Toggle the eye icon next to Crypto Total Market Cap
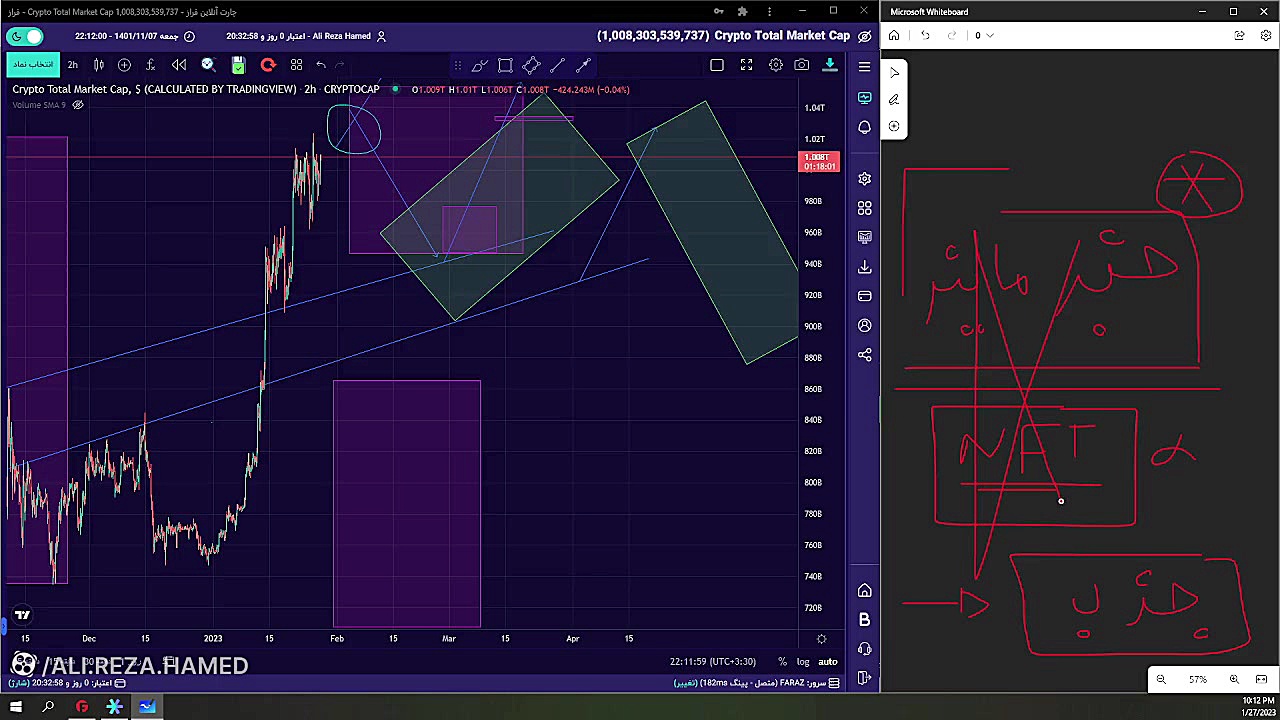The width and height of the screenshot is (1280, 720). coord(865,36)
